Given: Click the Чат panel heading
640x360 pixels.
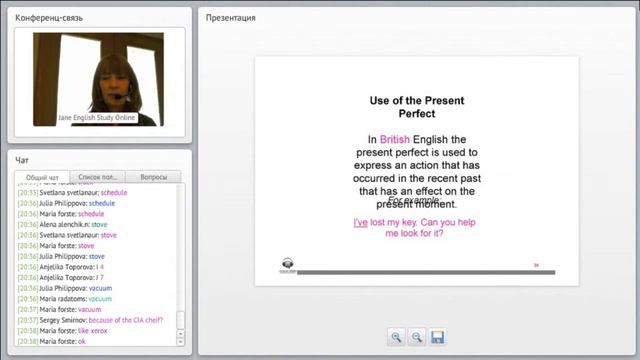Looking at the screenshot, I should pyautogui.click(x=22, y=160).
